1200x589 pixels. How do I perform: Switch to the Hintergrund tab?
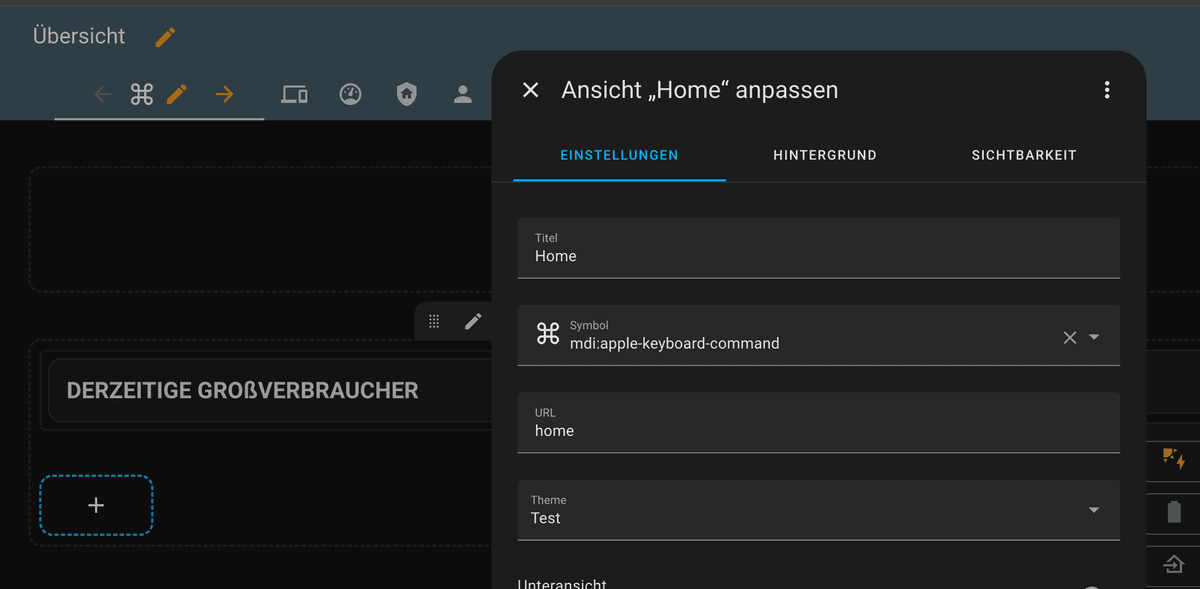pos(824,155)
